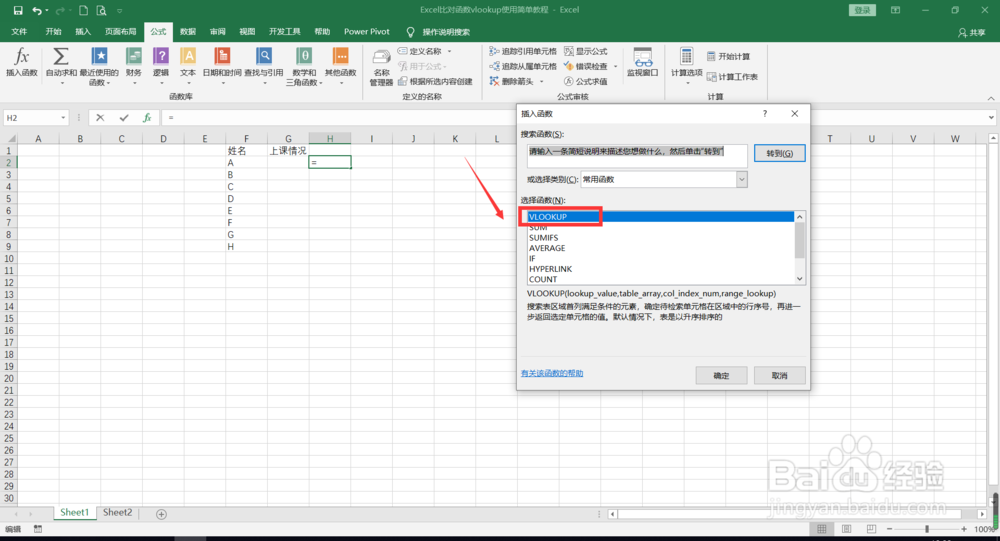Click the New document icon in quick access toolbar
The height and width of the screenshot is (541, 1000).
point(84,10)
